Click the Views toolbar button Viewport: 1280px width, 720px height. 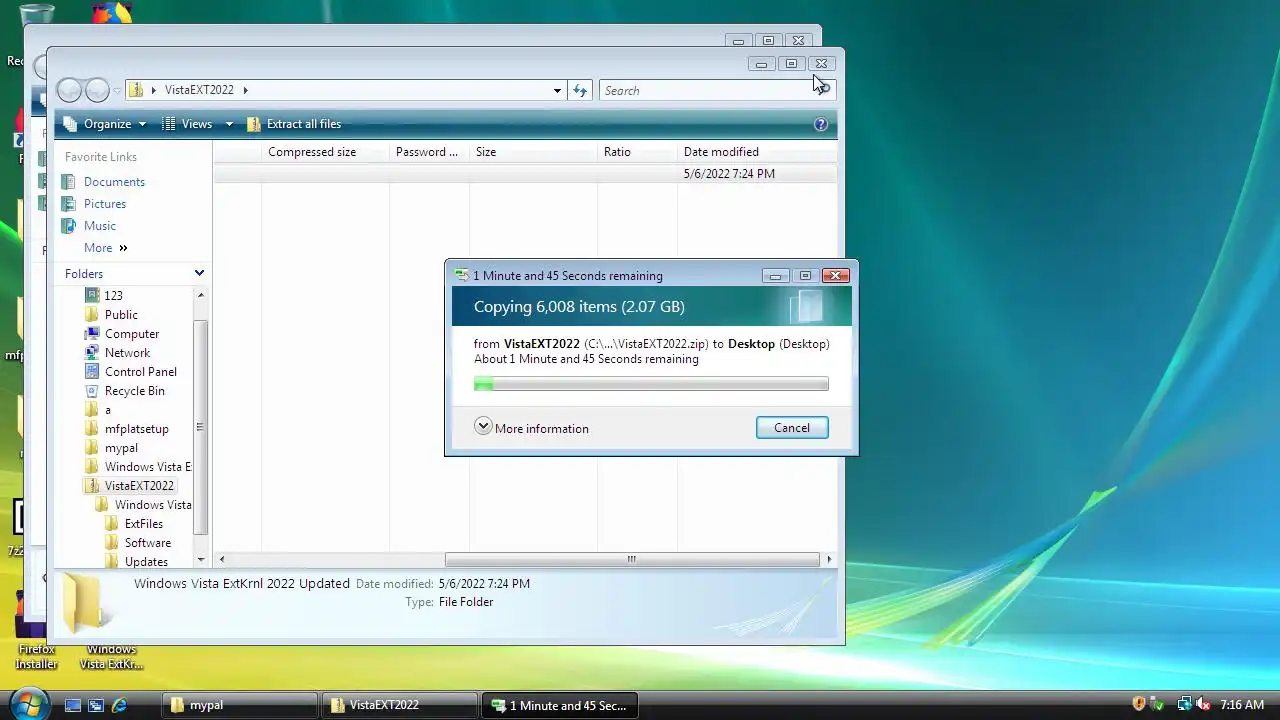pyautogui.click(x=188, y=124)
